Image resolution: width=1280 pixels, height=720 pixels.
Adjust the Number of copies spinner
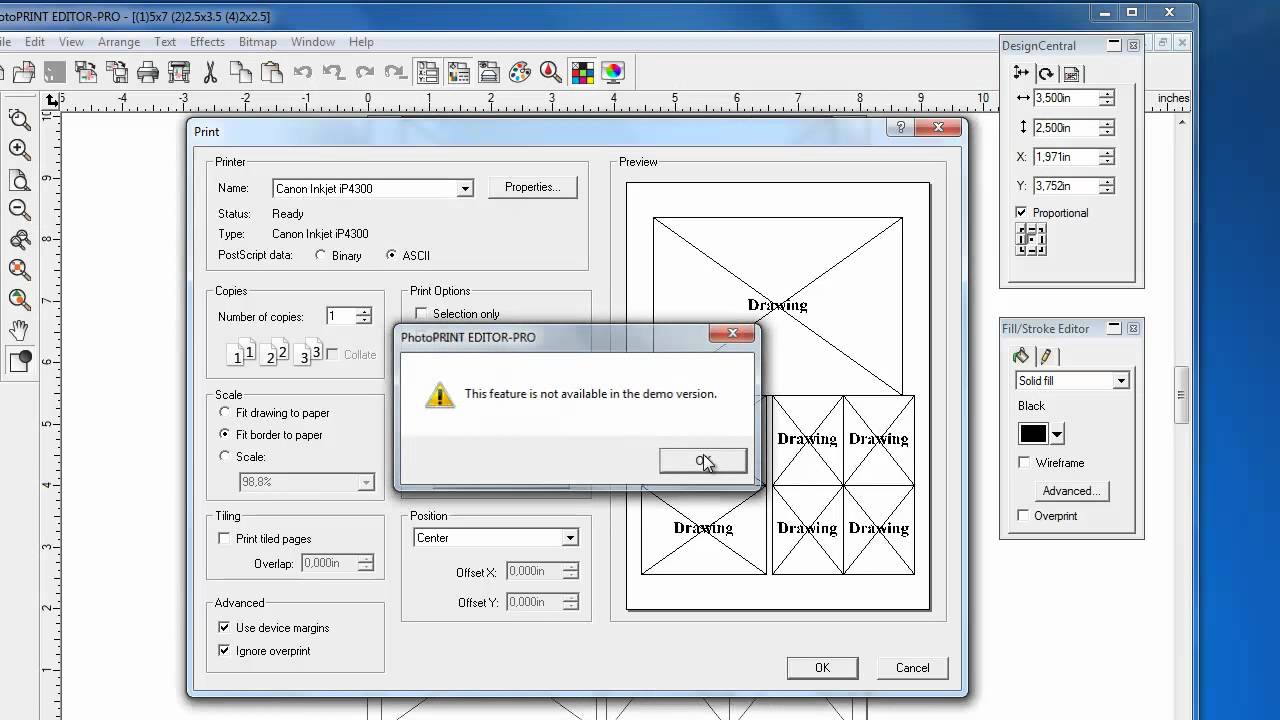(x=364, y=317)
